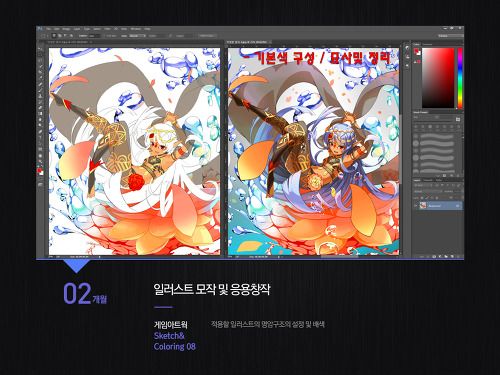Choose Add to selection mode icon
Screen dimensions: 500x375
click(x=60, y=35)
